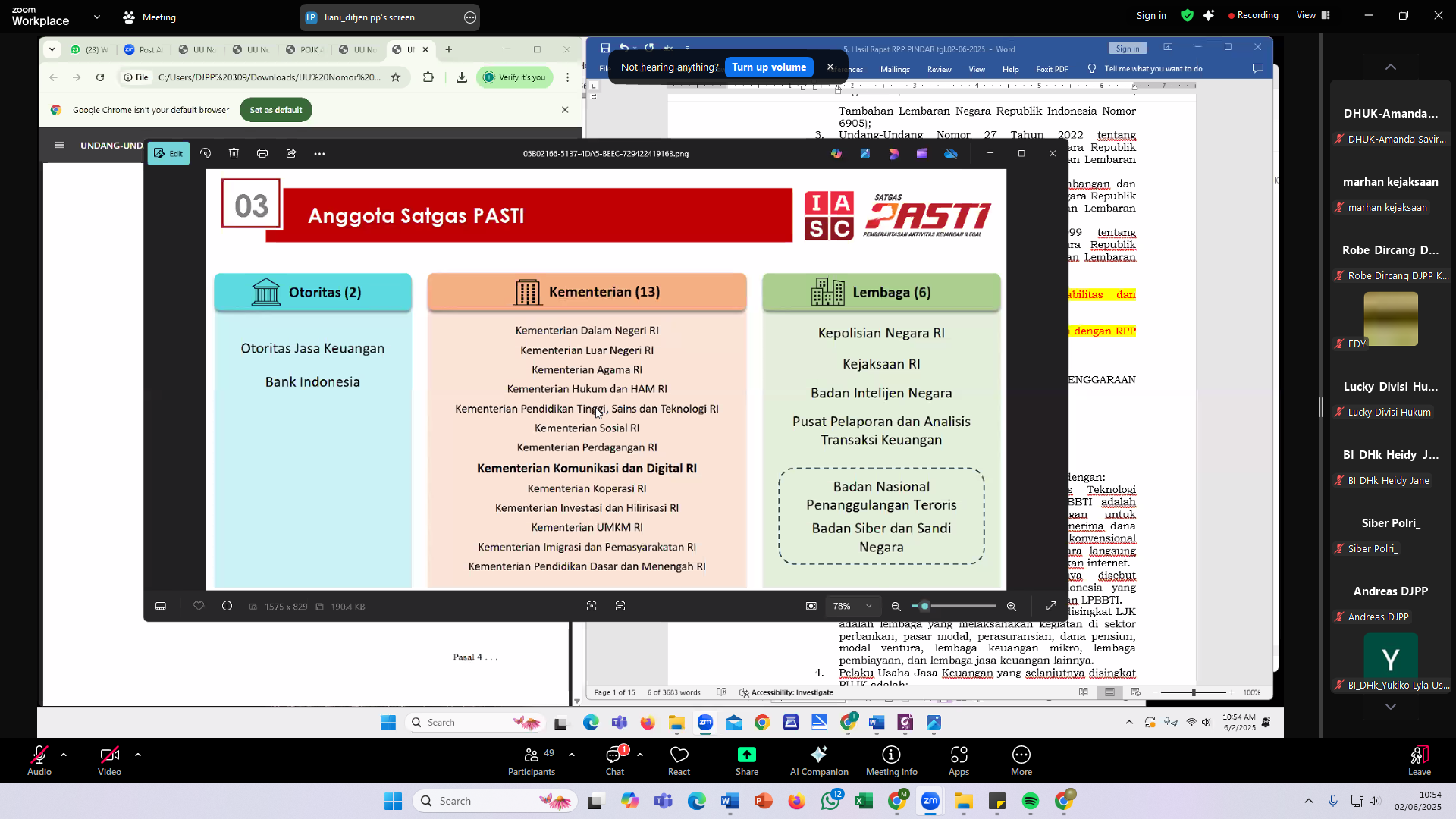Image resolution: width=1456 pixels, height=819 pixels.
Task: Adjust Word zoom slider in status bar
Action: pos(1194,692)
